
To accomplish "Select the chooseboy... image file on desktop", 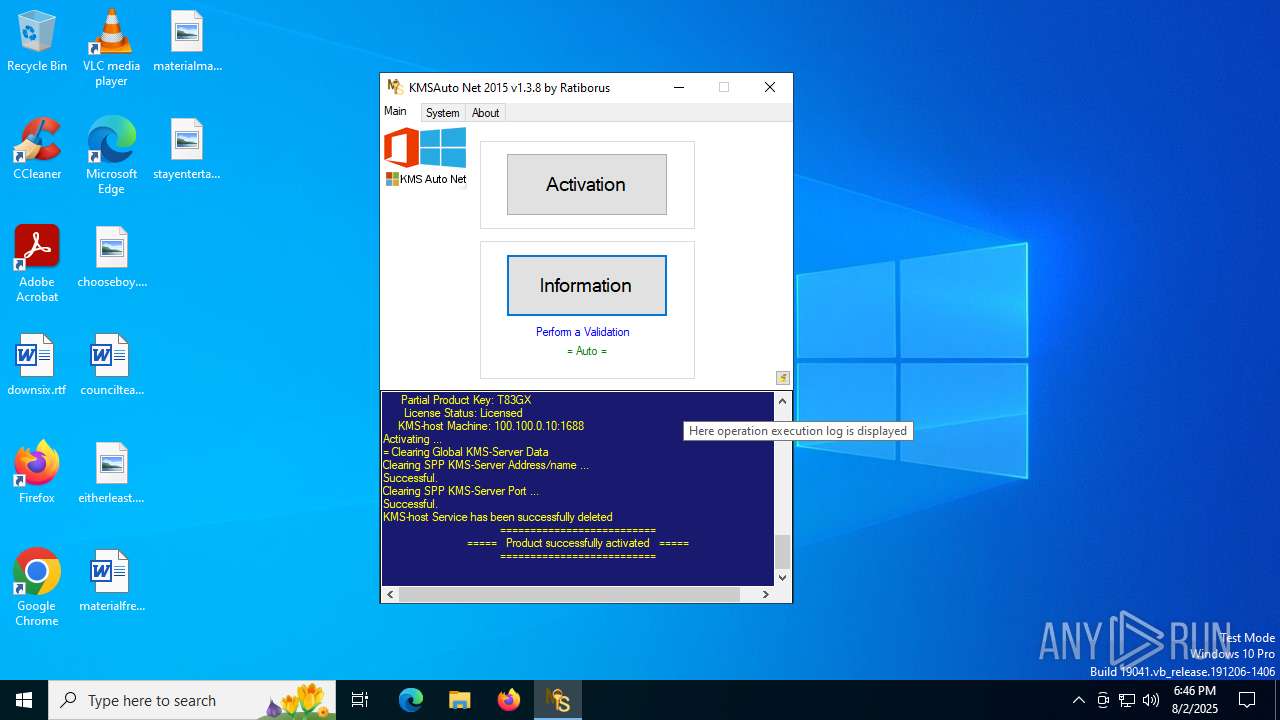I will (112, 257).
